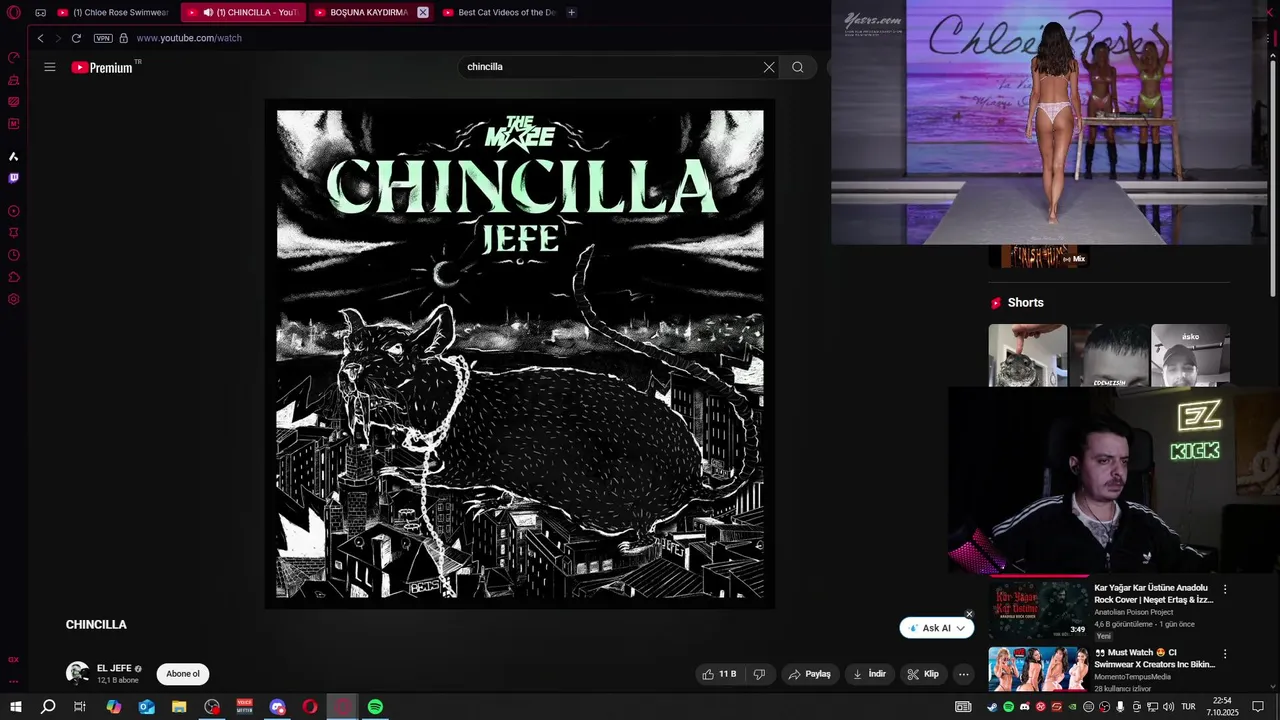
Task: Open NVIDIA icon in the system tray
Action: [x=1073, y=707]
